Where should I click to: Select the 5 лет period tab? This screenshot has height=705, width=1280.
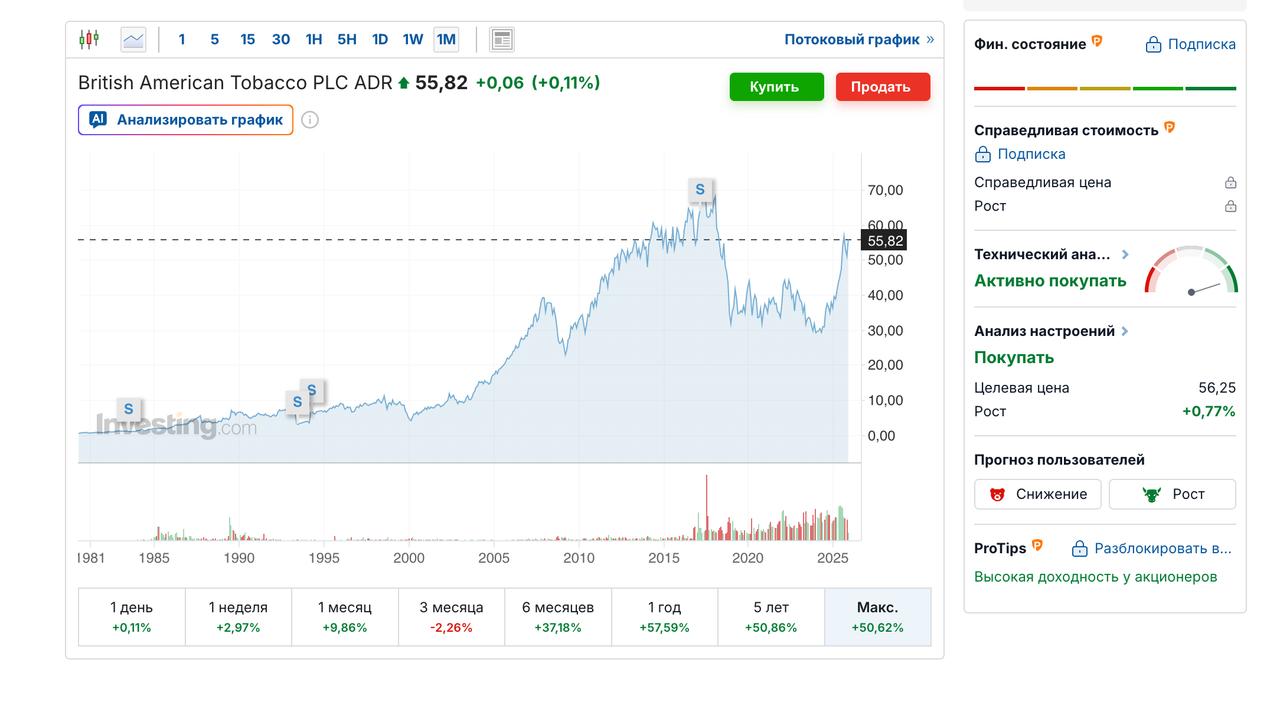pyautogui.click(x=771, y=617)
